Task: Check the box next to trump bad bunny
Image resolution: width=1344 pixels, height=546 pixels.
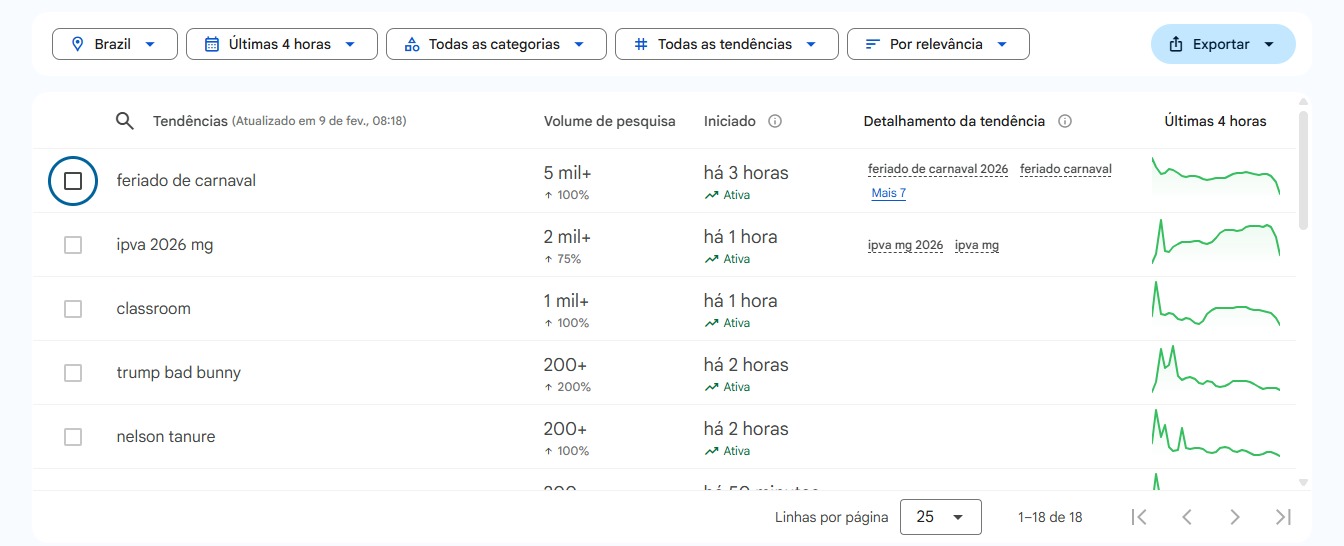Action: point(73,373)
